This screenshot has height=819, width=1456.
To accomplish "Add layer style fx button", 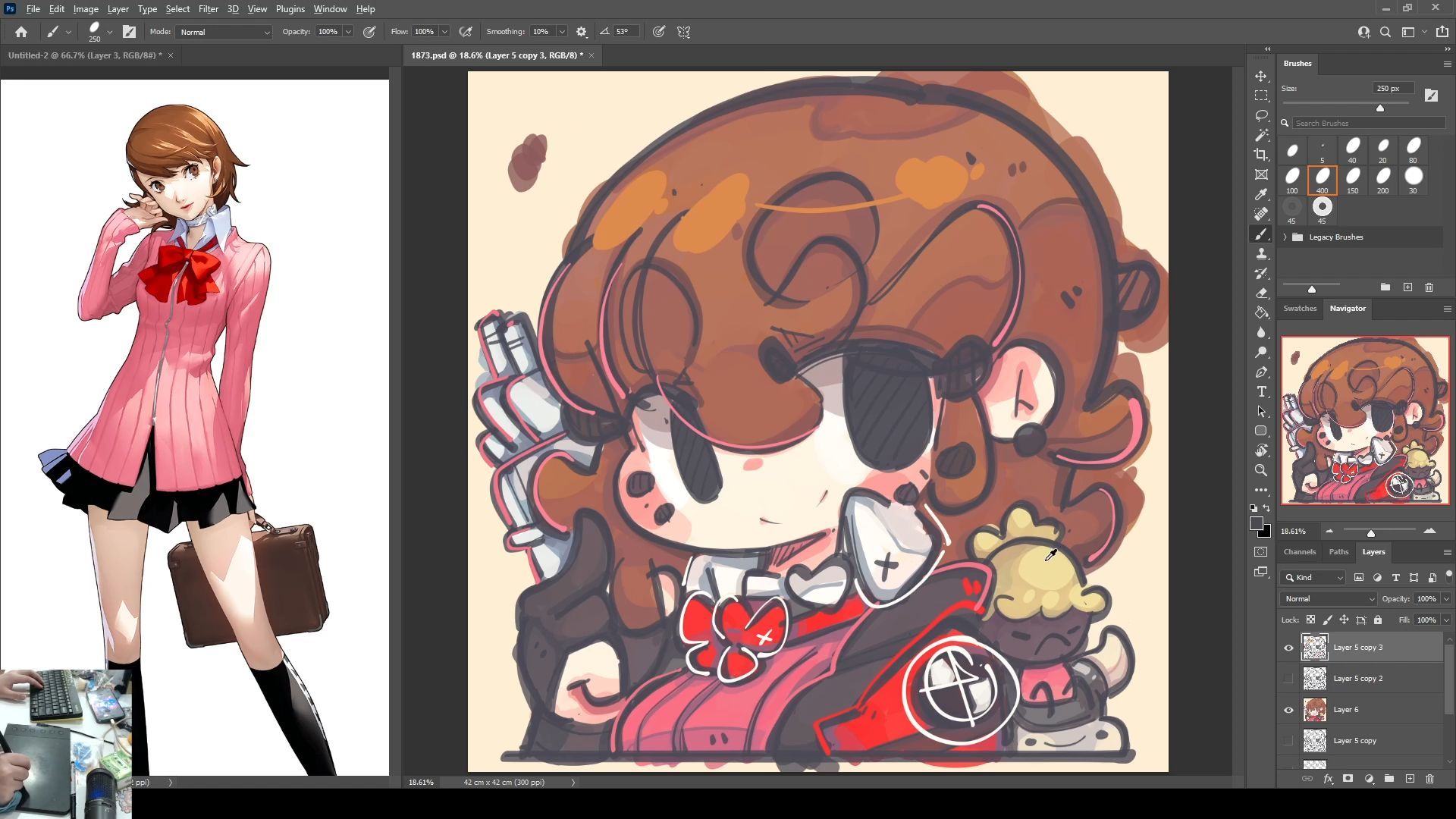I will [1328, 779].
